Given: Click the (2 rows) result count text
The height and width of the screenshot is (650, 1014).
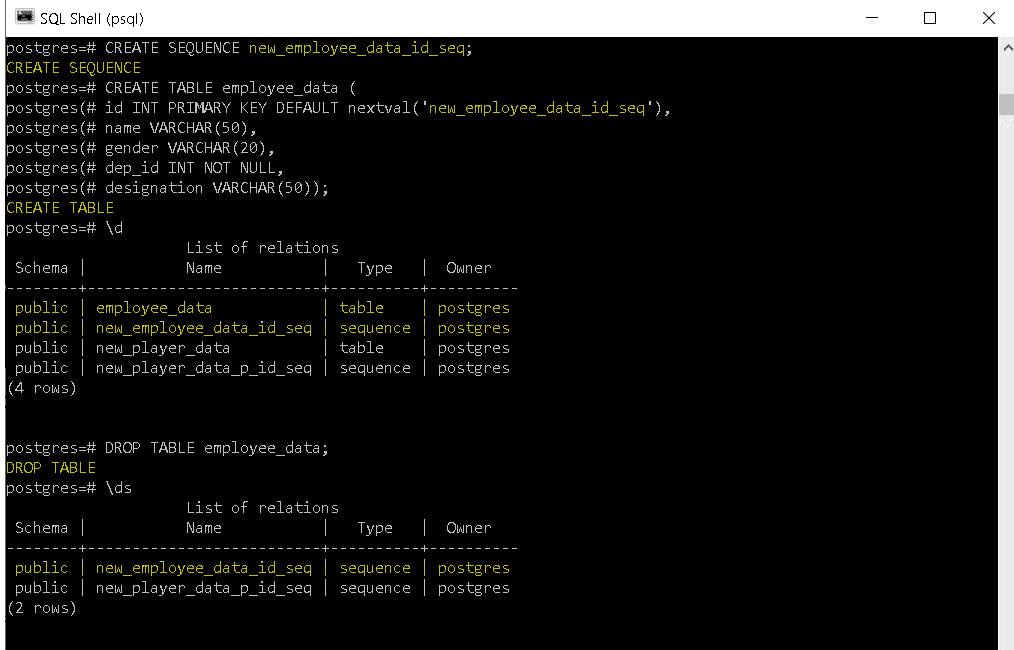Looking at the screenshot, I should click(42, 607).
